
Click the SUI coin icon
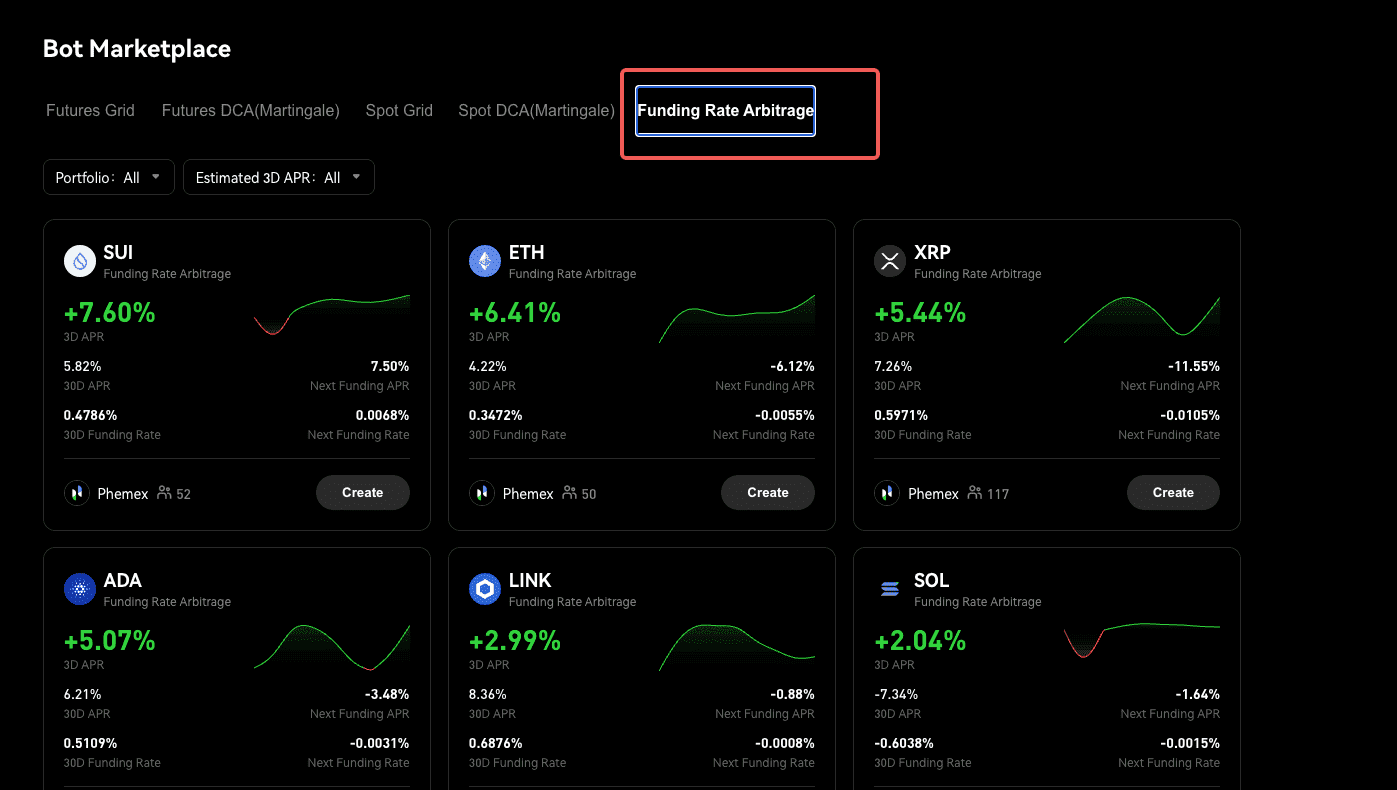[80, 262]
